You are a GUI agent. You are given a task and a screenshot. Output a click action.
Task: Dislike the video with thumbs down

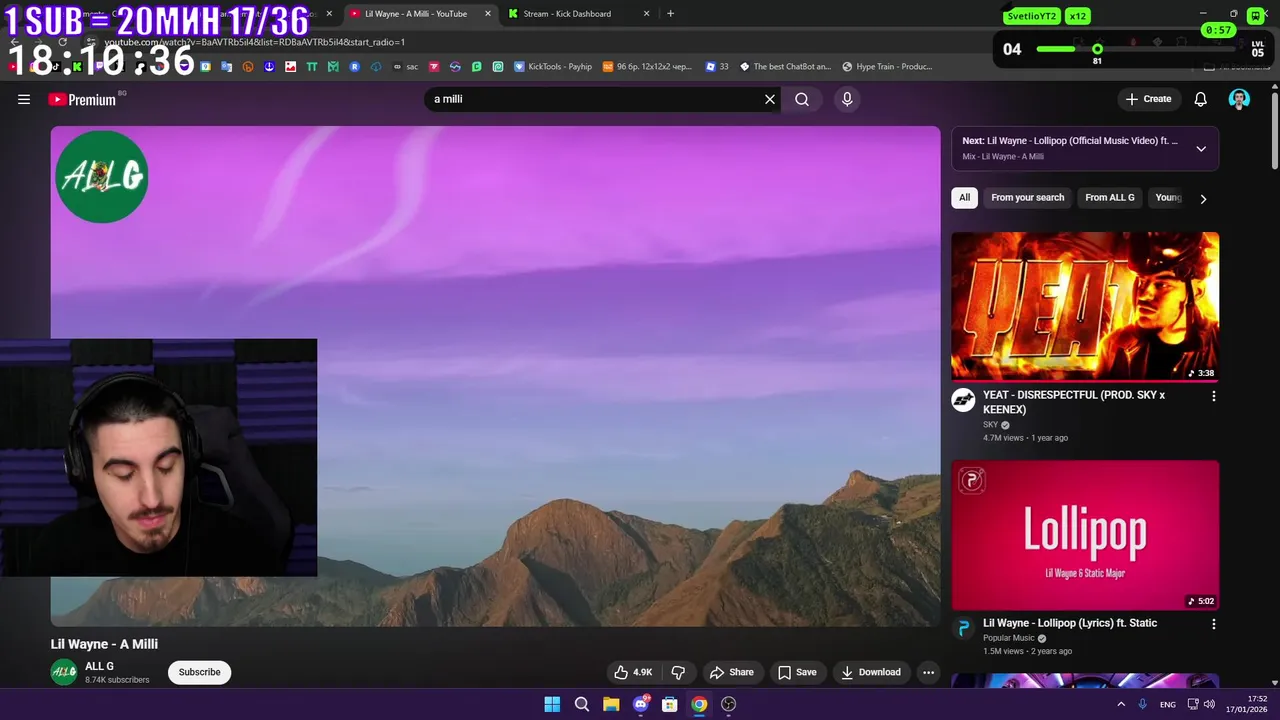(678, 672)
